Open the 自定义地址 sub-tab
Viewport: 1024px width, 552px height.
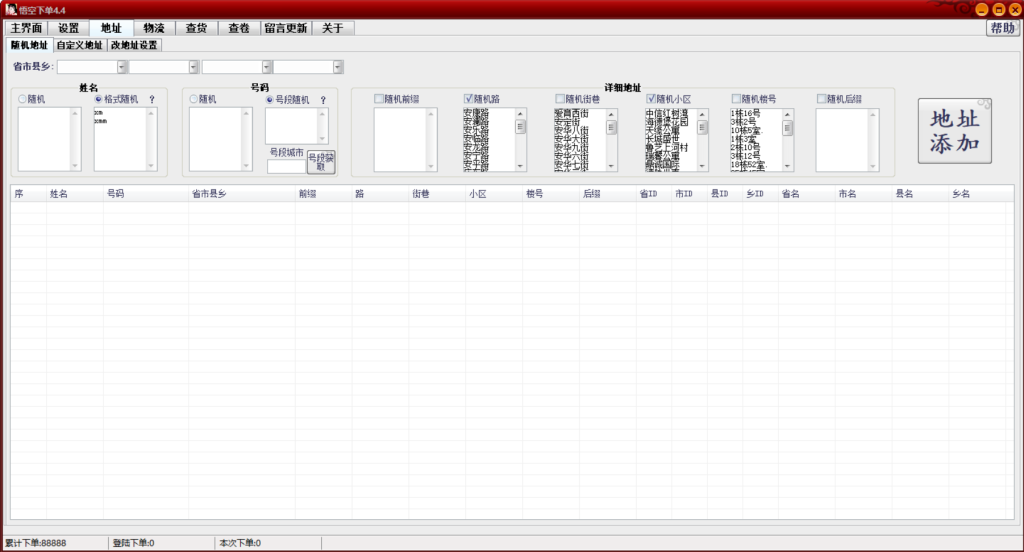(x=79, y=45)
